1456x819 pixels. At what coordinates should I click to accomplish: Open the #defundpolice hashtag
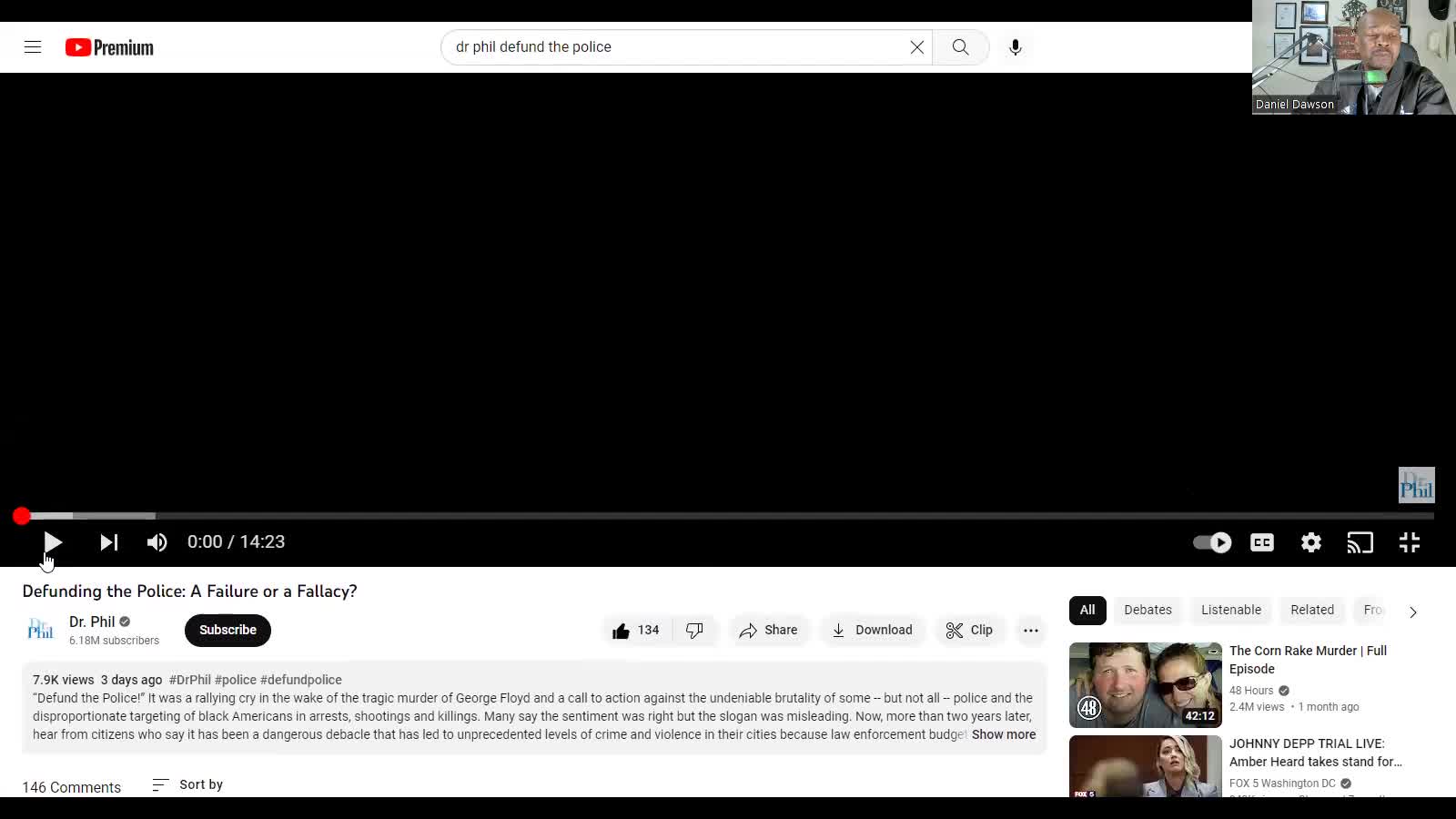pyautogui.click(x=301, y=680)
